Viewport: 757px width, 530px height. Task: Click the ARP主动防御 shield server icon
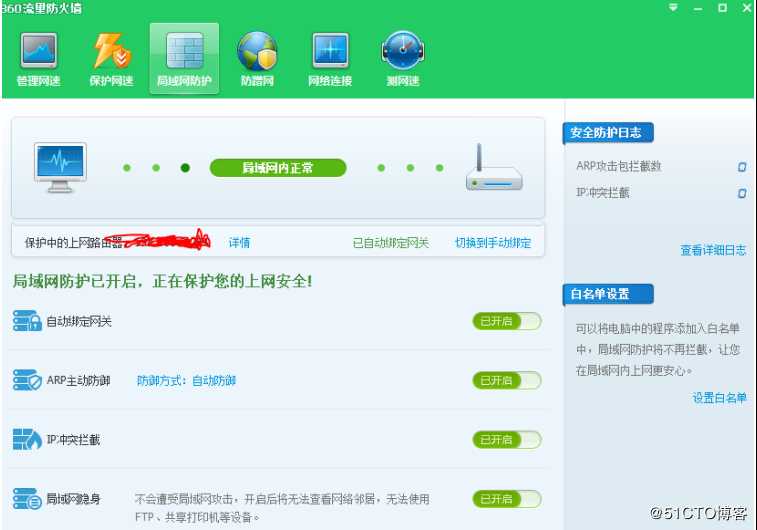tap(27, 380)
